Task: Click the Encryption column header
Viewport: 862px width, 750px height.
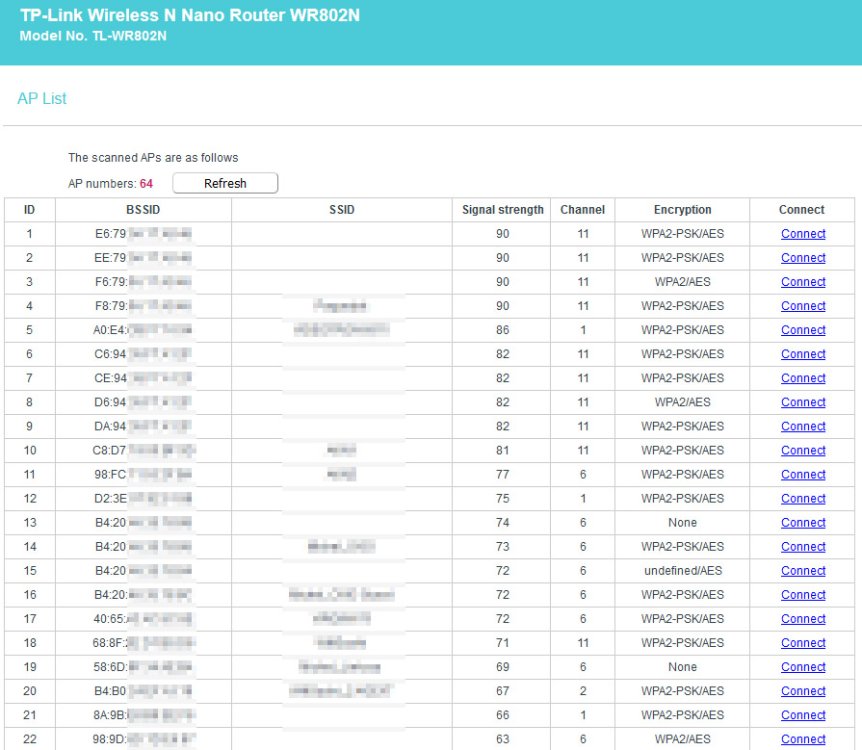Action: [x=682, y=209]
